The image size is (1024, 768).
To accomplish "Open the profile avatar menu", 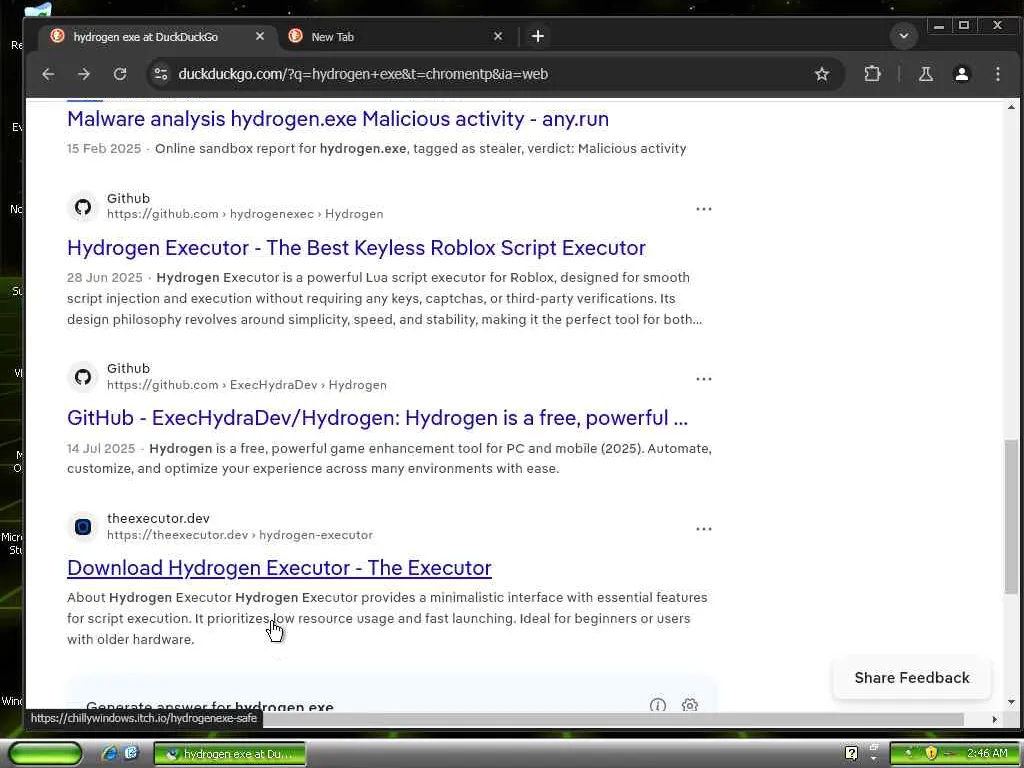I will tap(961, 74).
